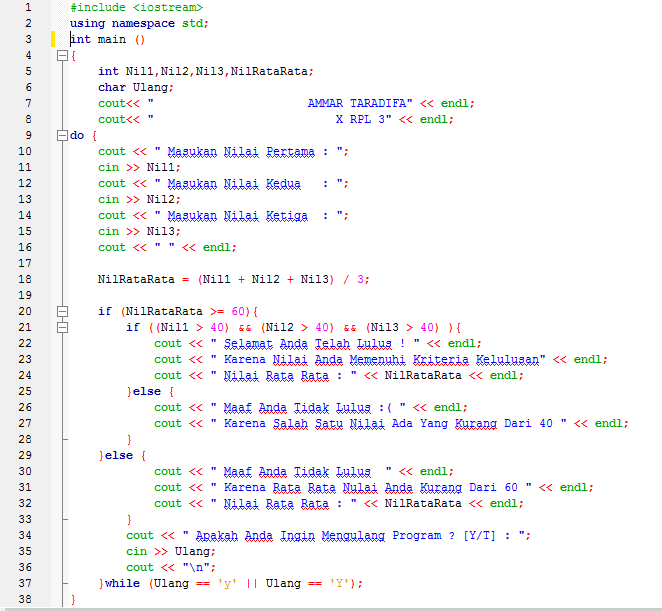This screenshot has height=611, width=662.
Task: Click closing brace on line 38
Action: click(x=73, y=599)
